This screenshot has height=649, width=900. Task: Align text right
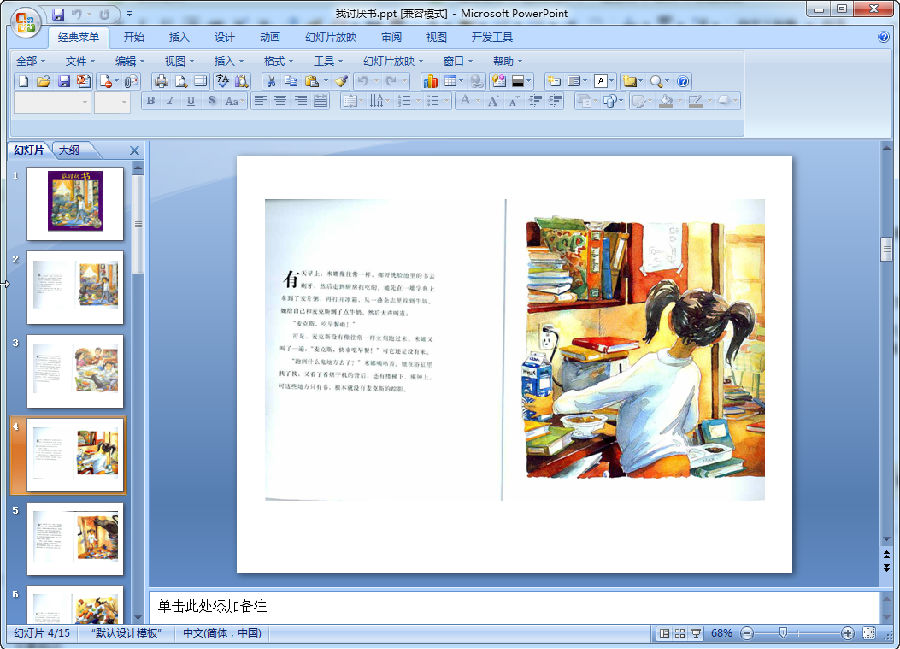pyautogui.click(x=301, y=102)
